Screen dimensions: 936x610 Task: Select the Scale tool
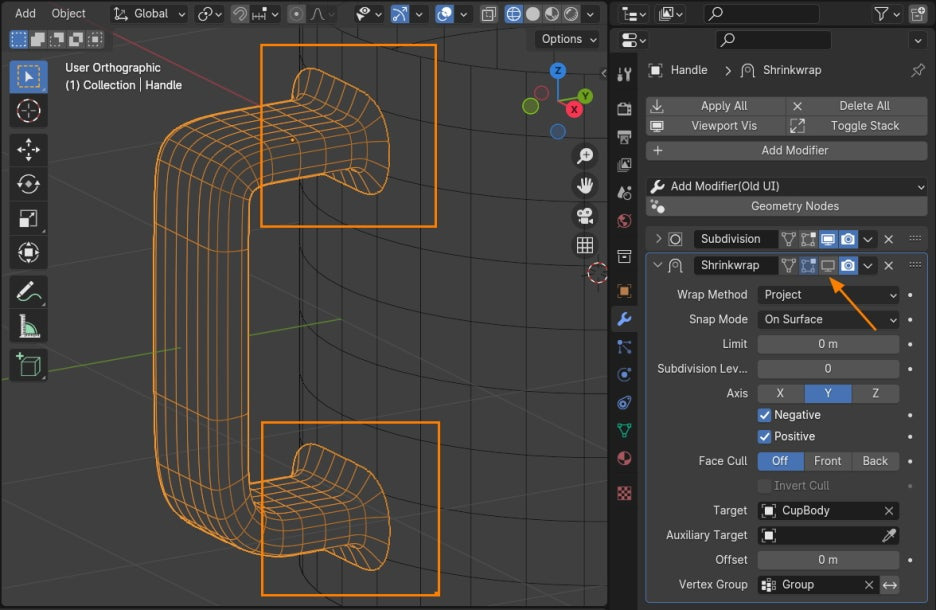point(28,218)
